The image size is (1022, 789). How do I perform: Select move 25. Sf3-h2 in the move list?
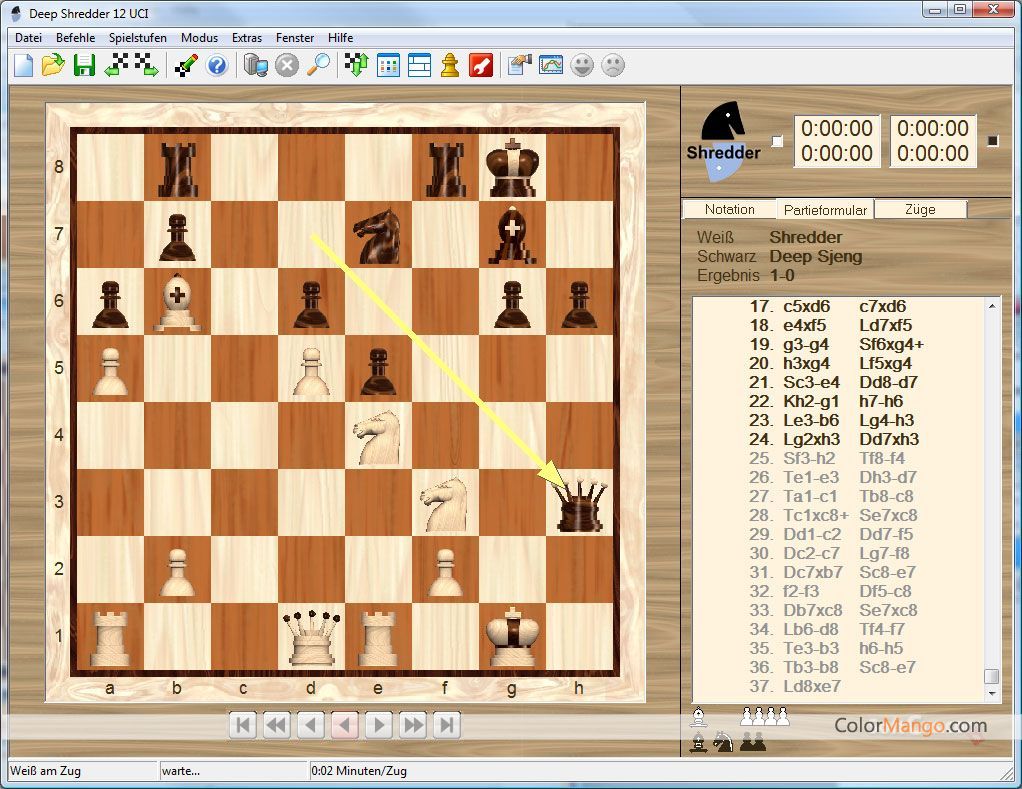(x=811, y=458)
